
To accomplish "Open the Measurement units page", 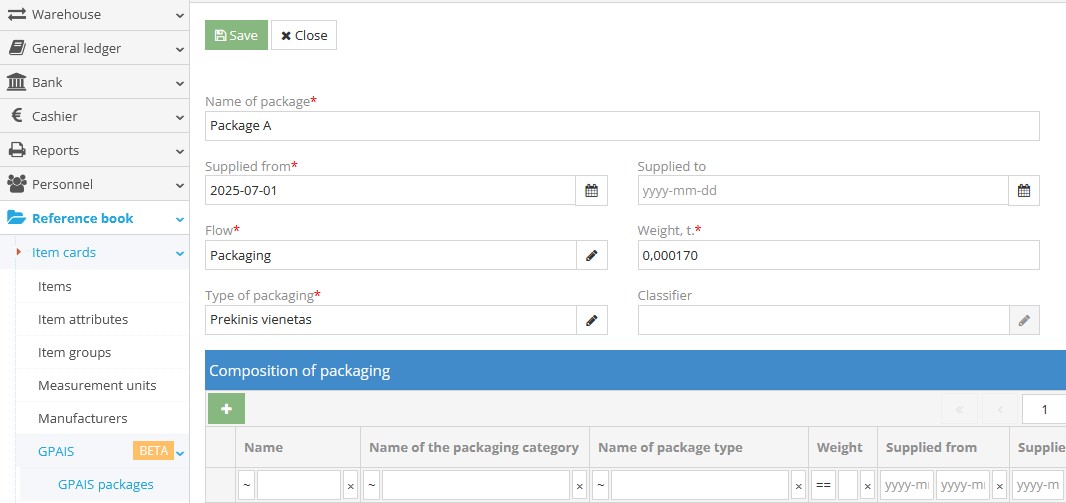I will 97,385.
